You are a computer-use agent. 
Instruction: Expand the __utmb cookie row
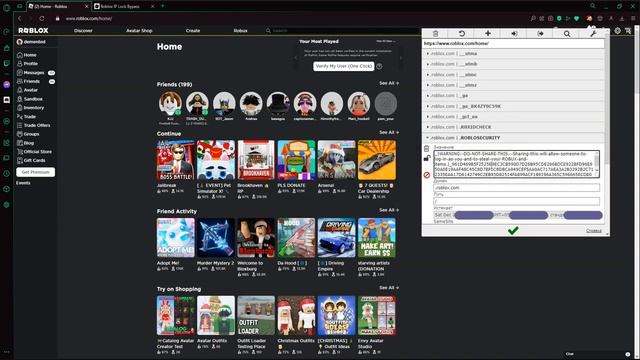513,64
